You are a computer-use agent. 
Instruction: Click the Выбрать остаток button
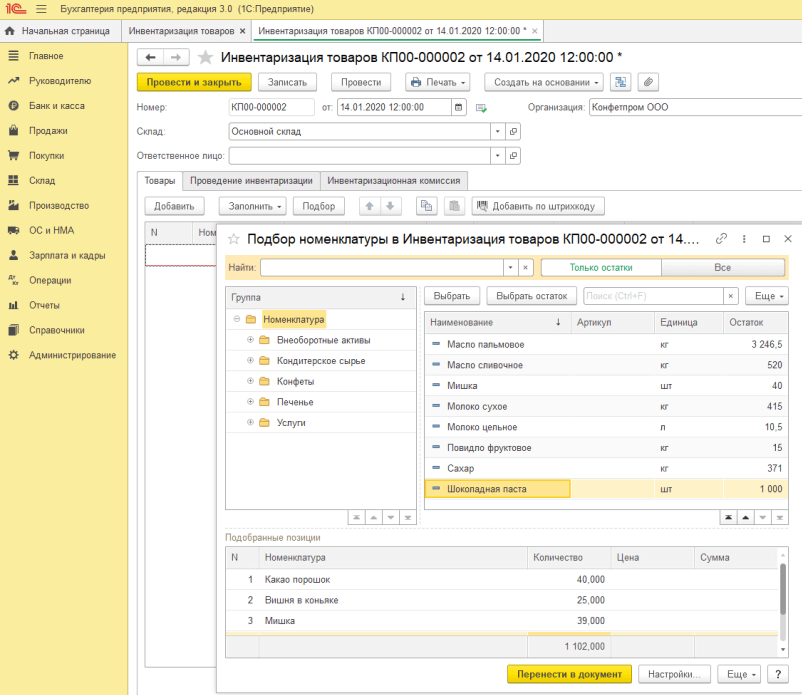tap(532, 296)
